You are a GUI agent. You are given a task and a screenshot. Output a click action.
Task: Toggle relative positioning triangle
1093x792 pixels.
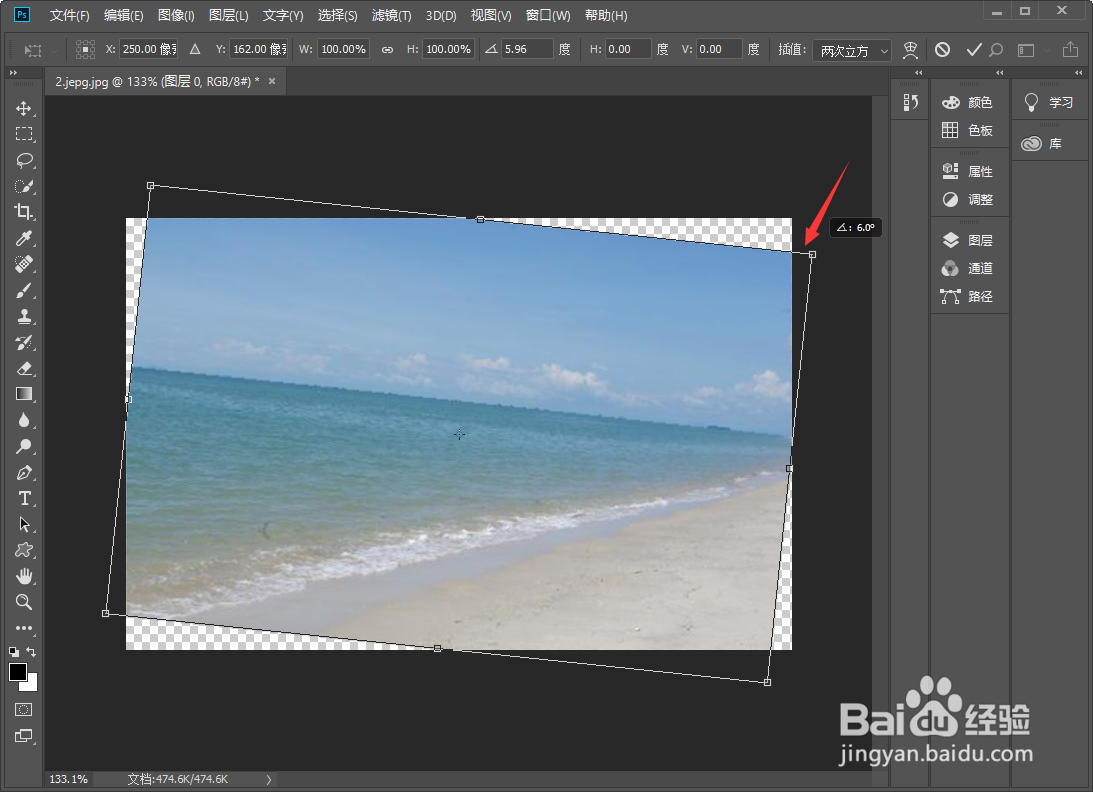click(x=195, y=50)
